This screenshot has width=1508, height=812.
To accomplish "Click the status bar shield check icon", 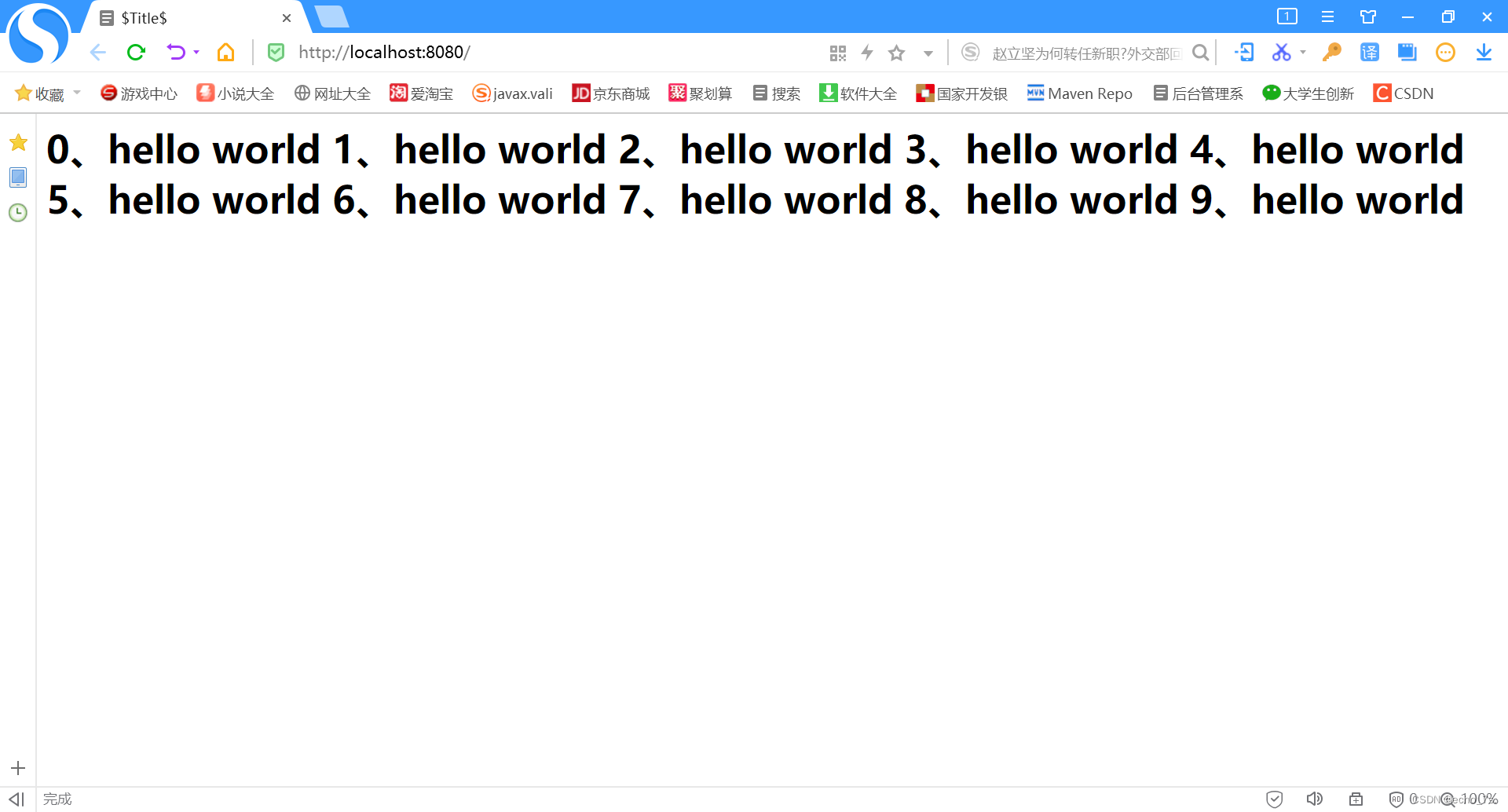I will click(x=1275, y=799).
